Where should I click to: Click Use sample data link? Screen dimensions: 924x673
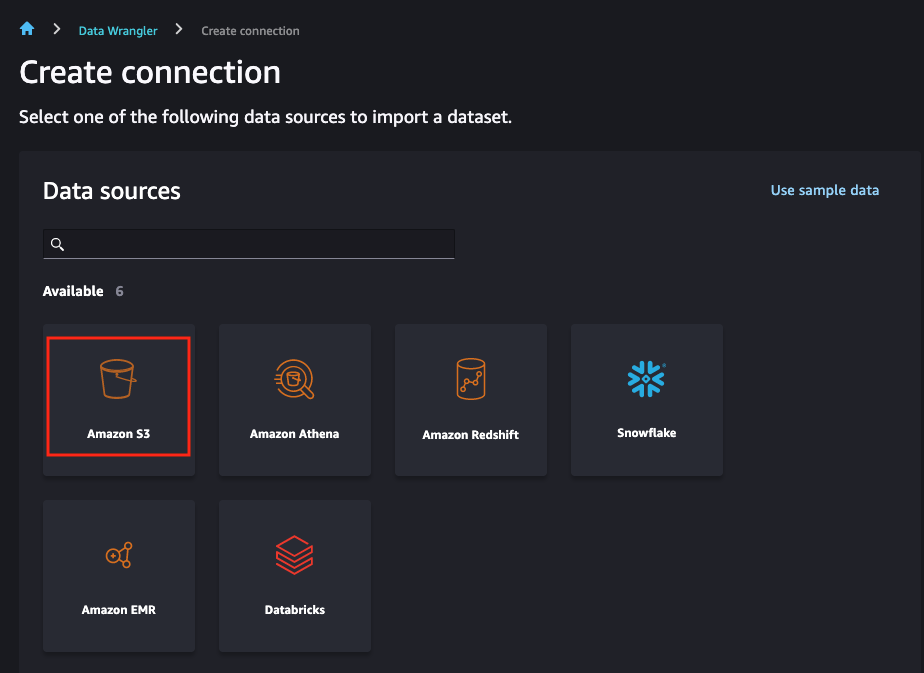[824, 190]
